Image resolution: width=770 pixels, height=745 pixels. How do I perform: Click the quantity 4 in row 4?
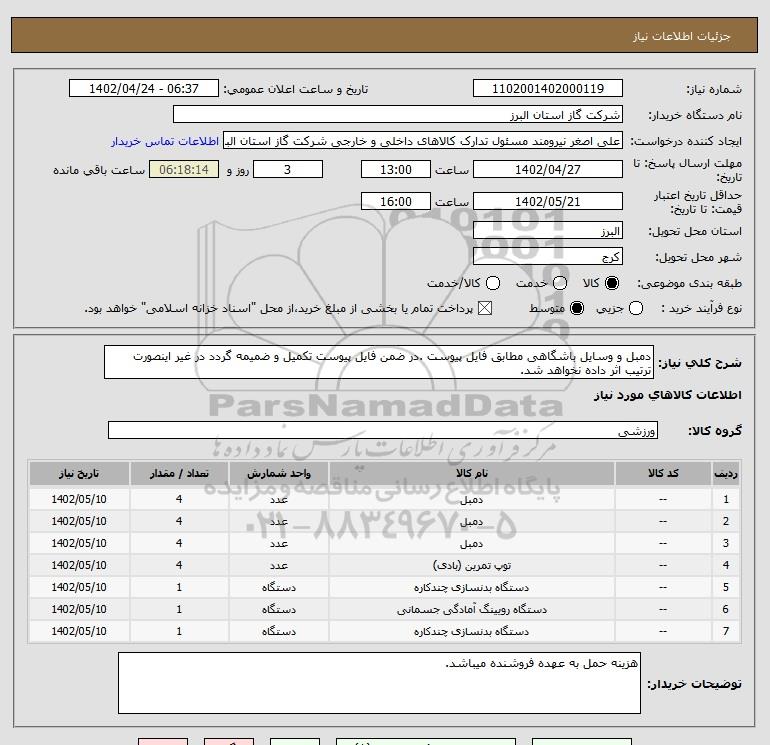click(x=179, y=565)
